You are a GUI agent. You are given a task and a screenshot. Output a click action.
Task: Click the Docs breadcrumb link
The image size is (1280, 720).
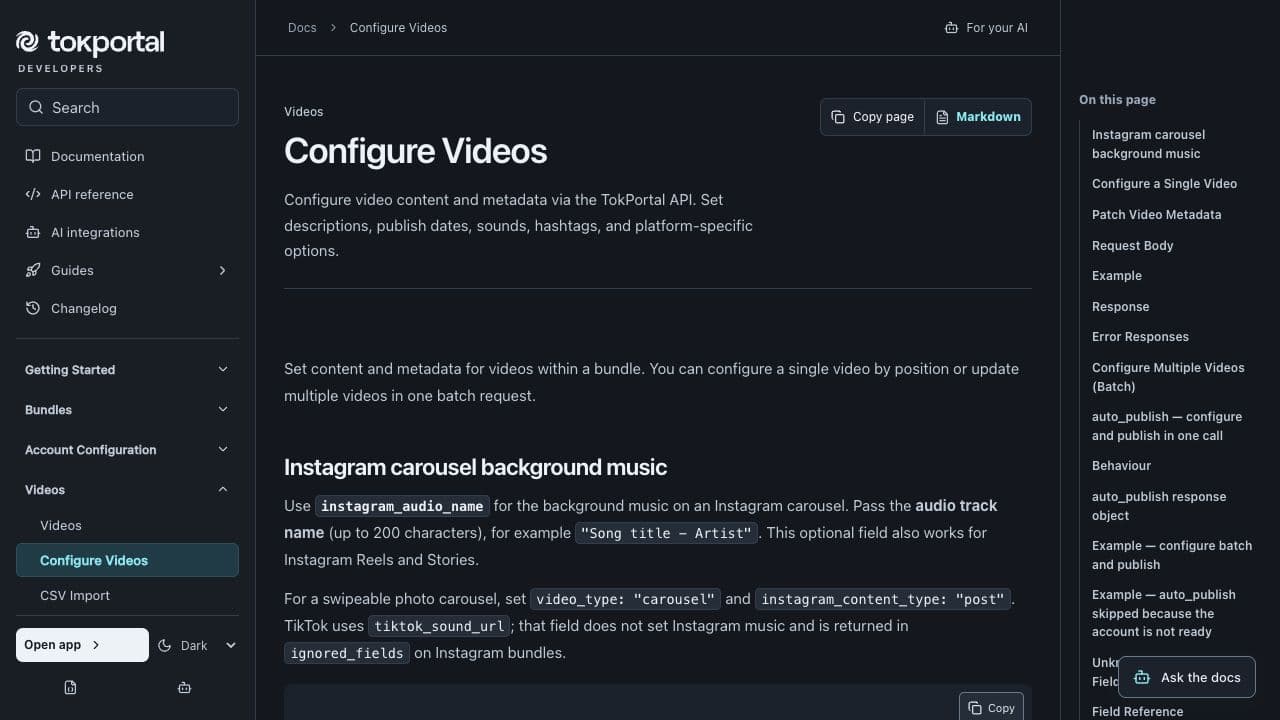tap(302, 28)
